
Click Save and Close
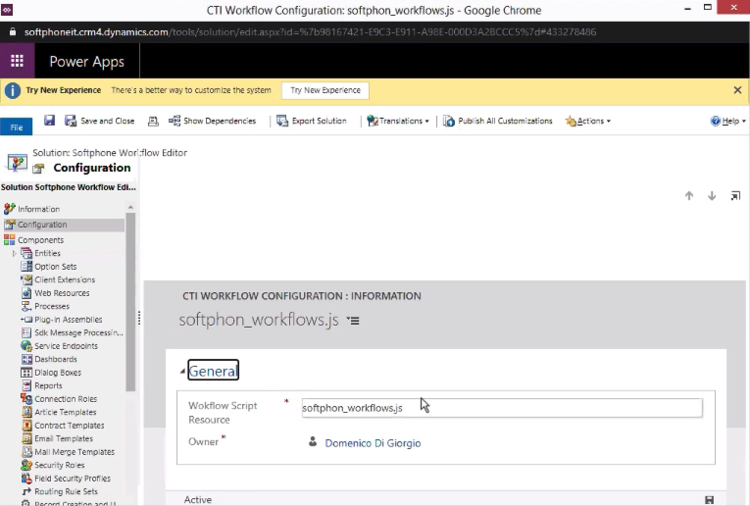tap(99, 121)
